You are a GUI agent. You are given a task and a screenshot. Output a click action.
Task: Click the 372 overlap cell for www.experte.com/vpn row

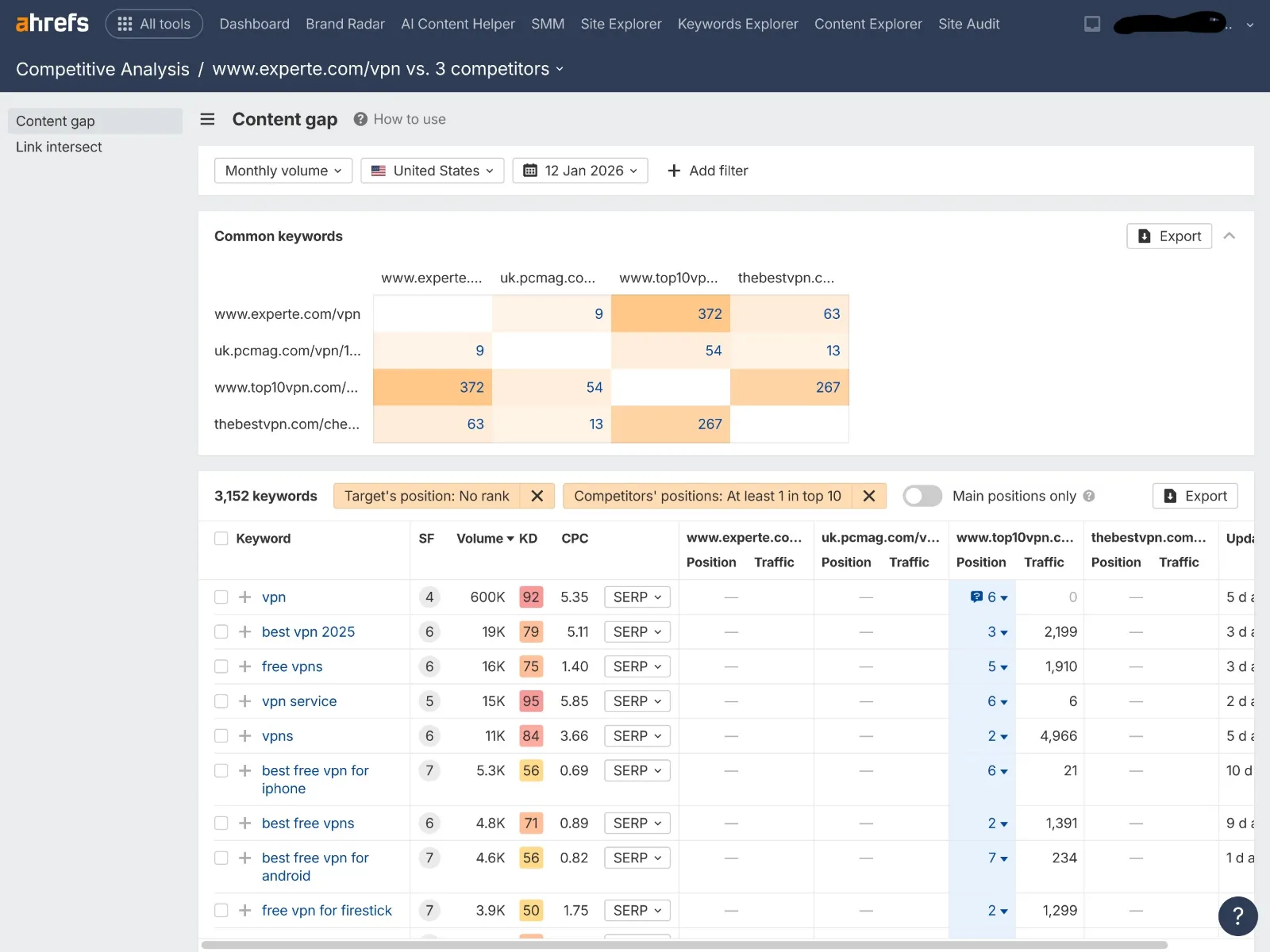[x=671, y=313]
